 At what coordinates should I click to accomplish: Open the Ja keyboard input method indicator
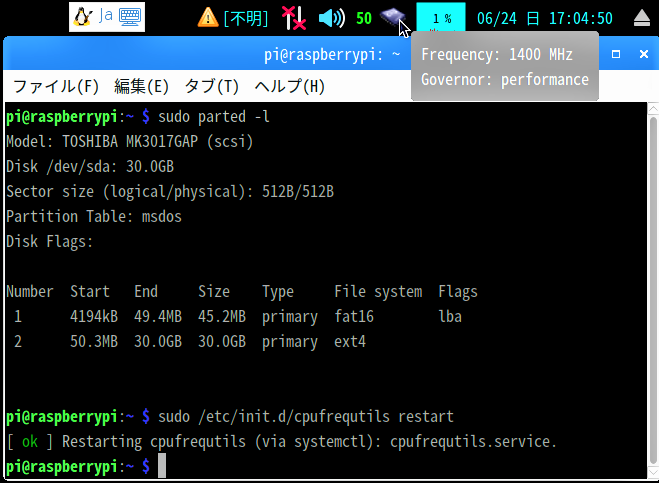pos(106,16)
